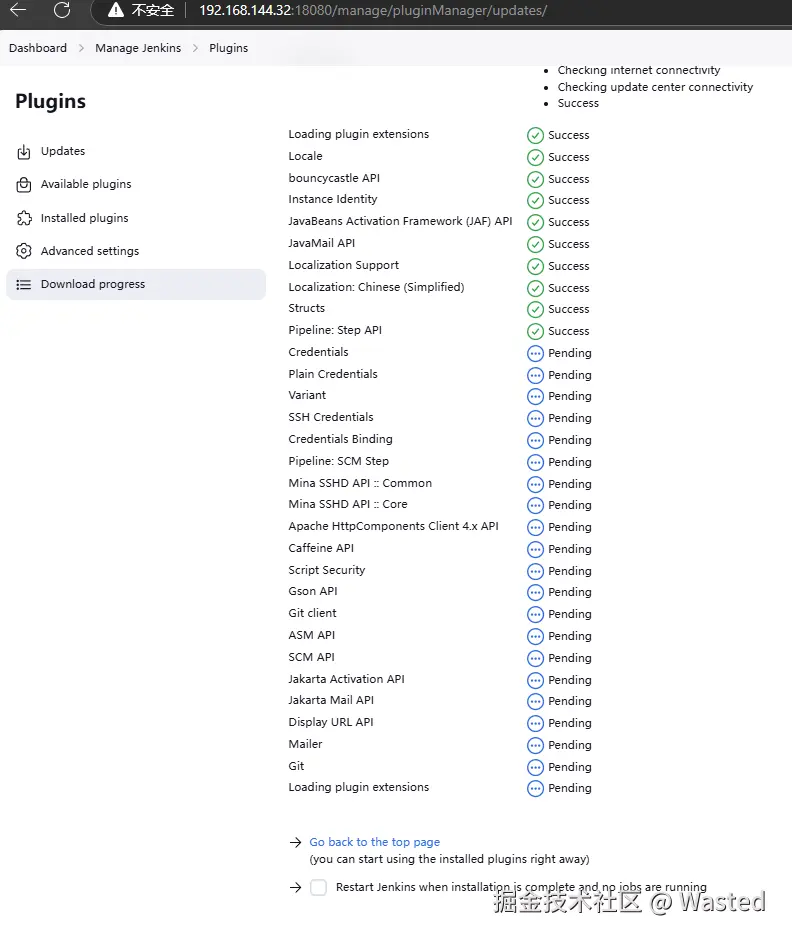Open the Dashboard breadcrumb
The image size is (792, 941).
(38, 48)
